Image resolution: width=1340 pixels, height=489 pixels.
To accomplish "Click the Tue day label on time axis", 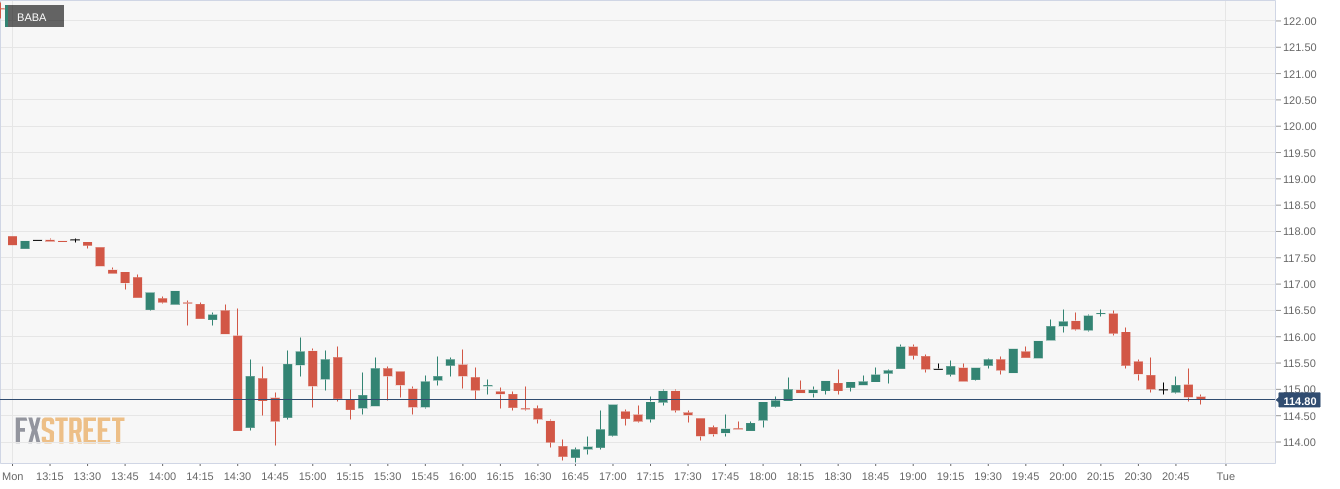I will pos(1225,476).
